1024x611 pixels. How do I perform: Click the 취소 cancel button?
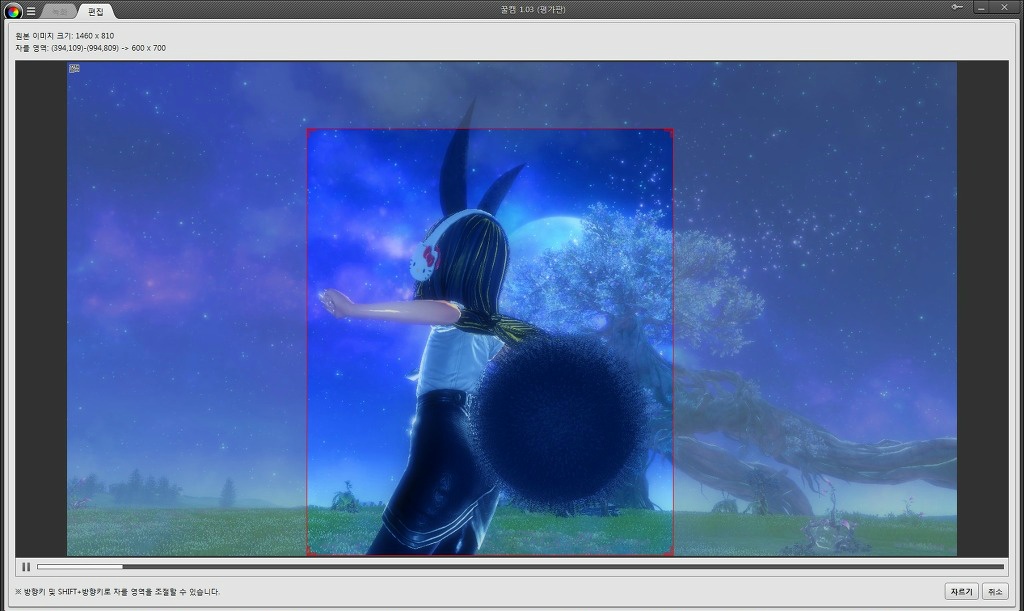(x=995, y=591)
